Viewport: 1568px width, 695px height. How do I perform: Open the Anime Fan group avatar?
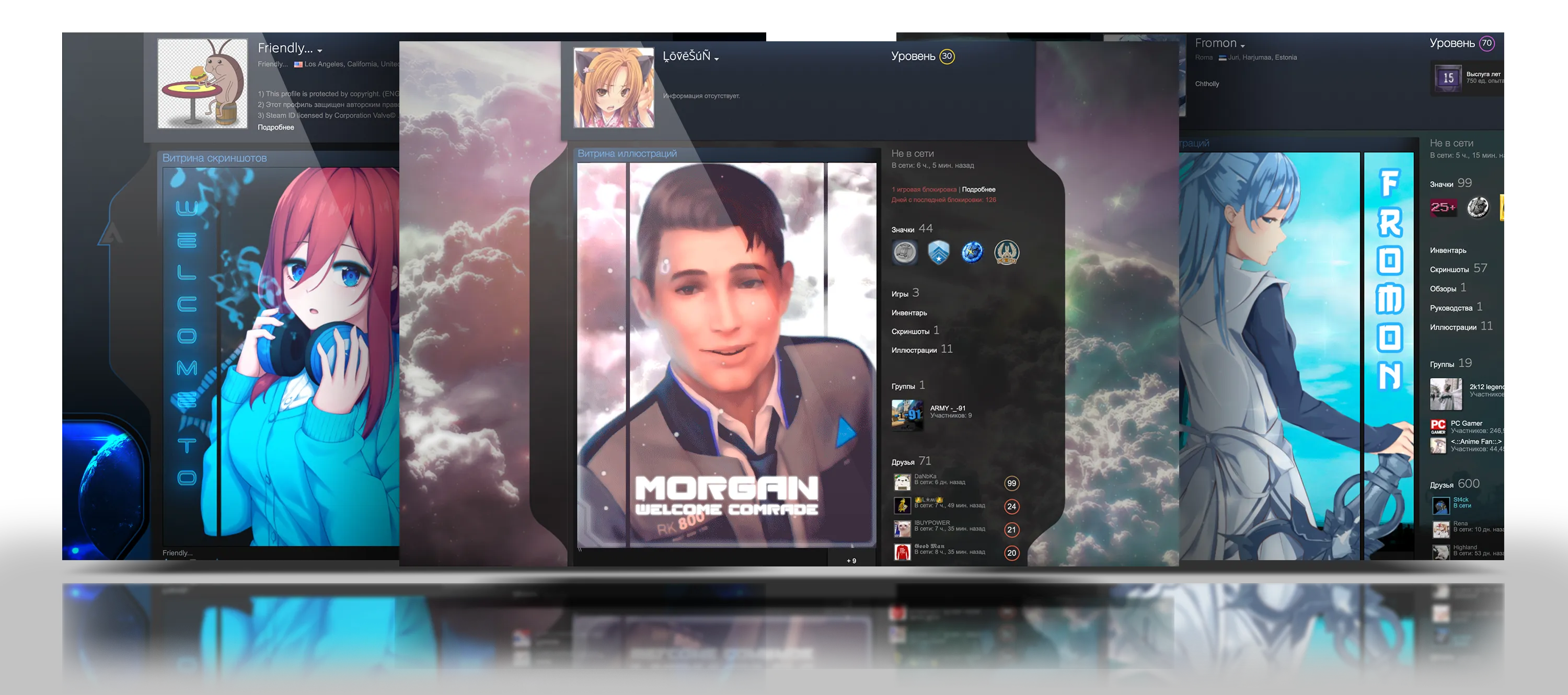point(1438,445)
